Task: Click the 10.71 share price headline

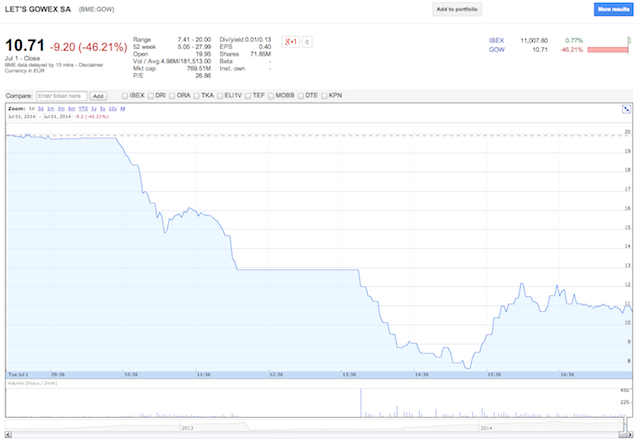Action: coord(24,45)
